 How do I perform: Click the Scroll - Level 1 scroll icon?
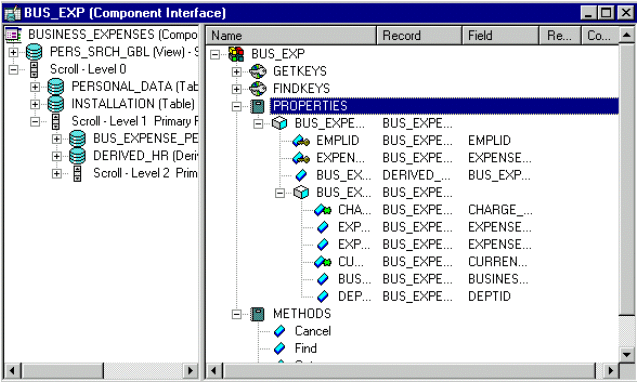[x=56, y=121]
